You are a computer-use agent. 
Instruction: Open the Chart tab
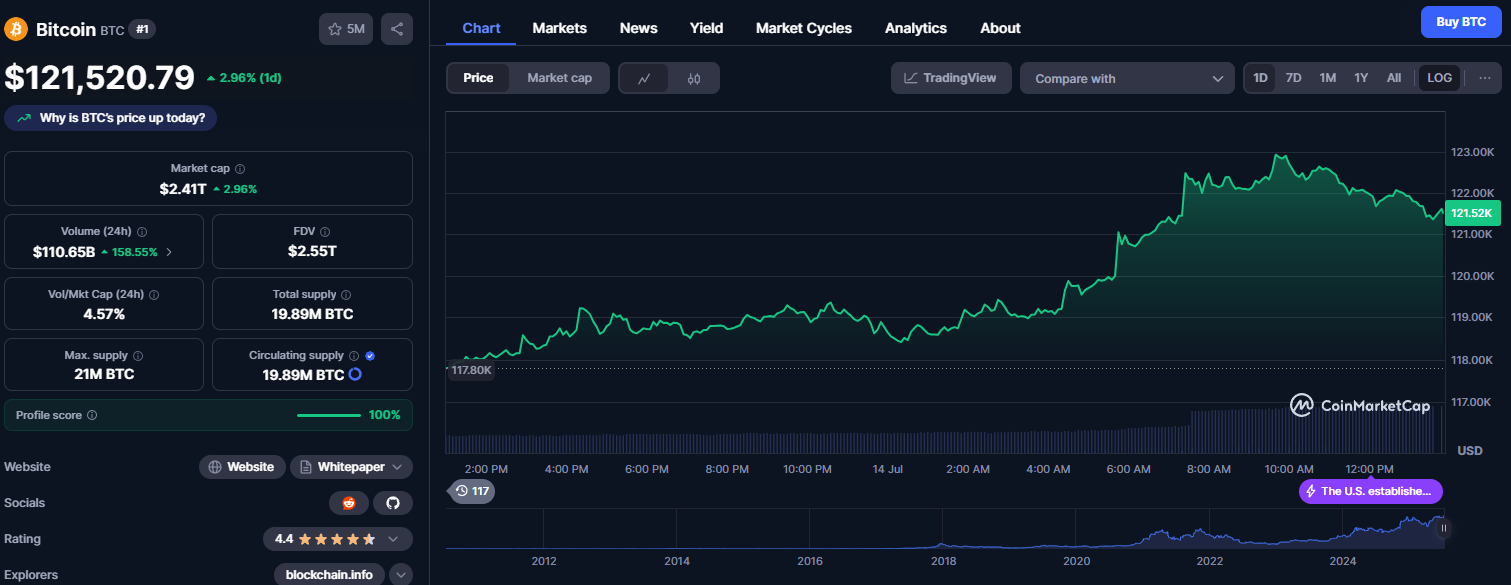[481, 28]
